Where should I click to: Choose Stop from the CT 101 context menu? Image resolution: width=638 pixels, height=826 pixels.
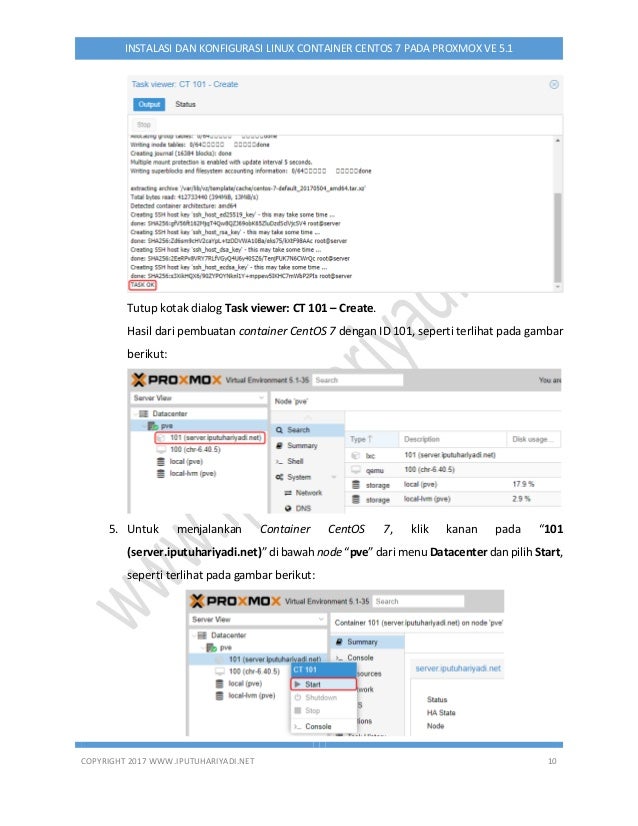[x=323, y=711]
